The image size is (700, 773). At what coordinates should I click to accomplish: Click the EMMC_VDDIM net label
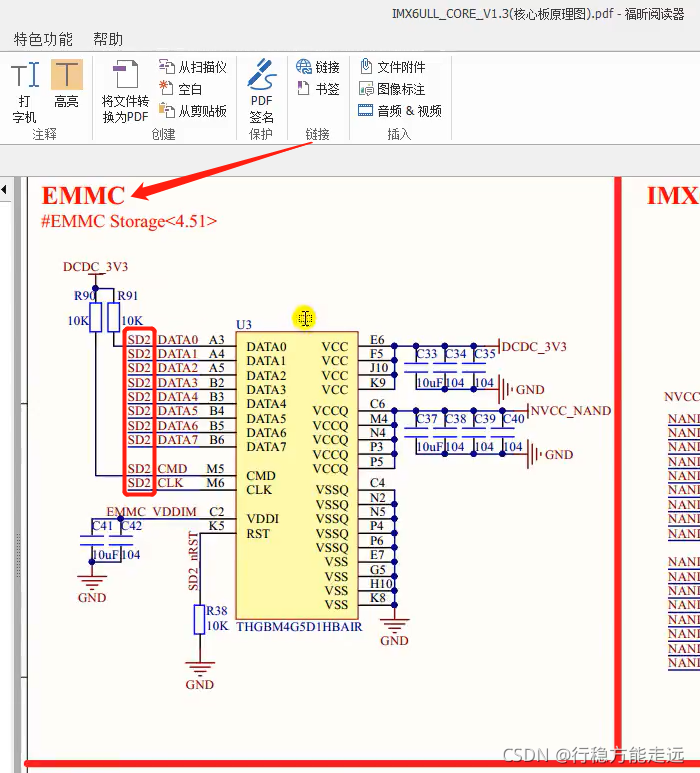pyautogui.click(x=151, y=512)
